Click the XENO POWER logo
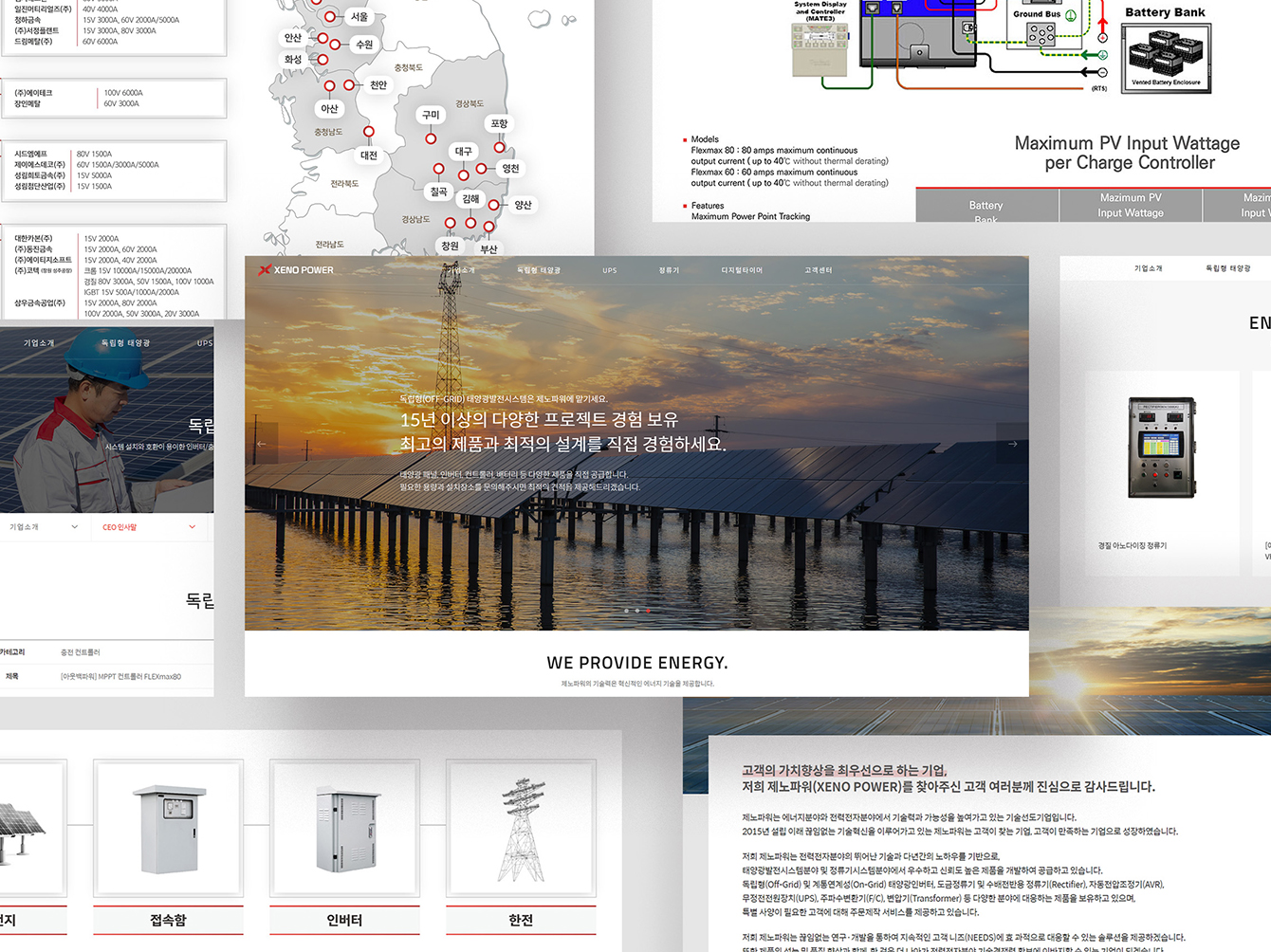Screen dimensions: 1271x952 click(x=296, y=270)
